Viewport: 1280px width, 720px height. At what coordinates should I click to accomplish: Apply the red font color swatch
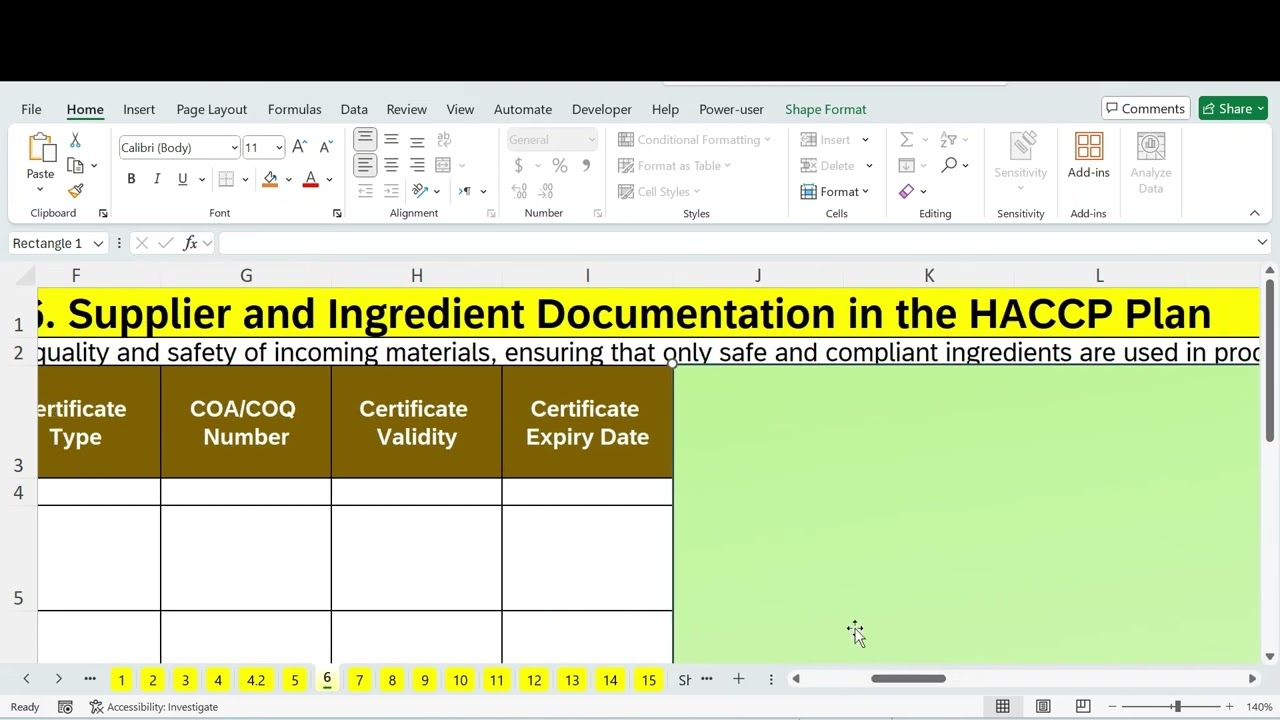[x=311, y=179]
